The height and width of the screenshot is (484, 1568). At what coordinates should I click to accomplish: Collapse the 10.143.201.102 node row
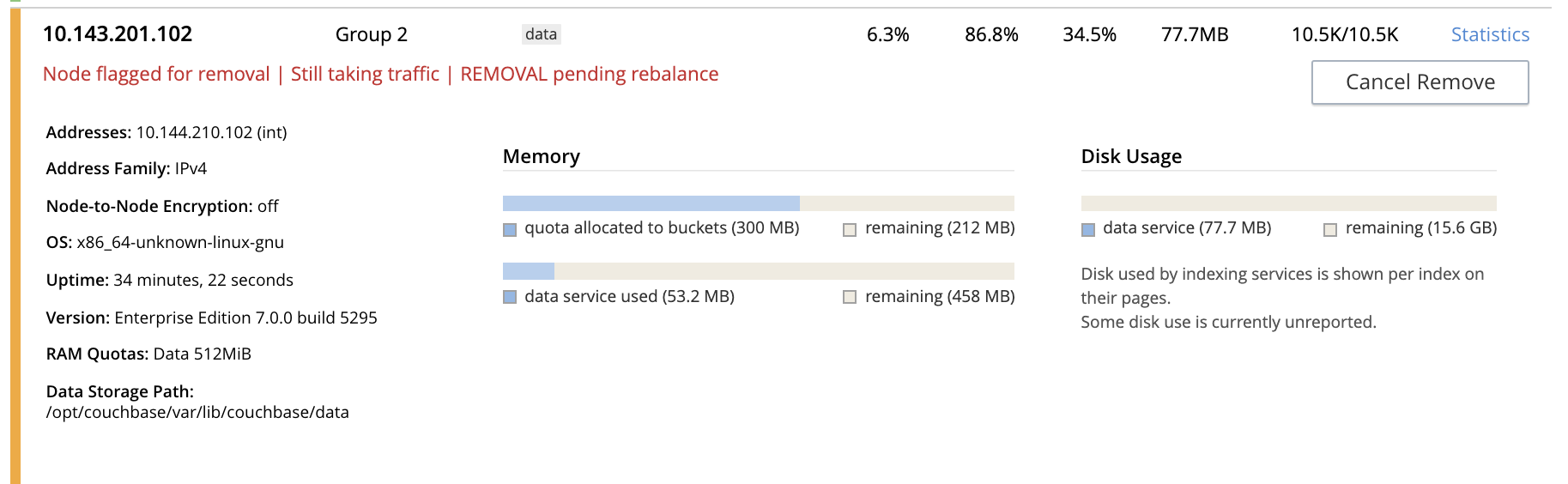118,34
